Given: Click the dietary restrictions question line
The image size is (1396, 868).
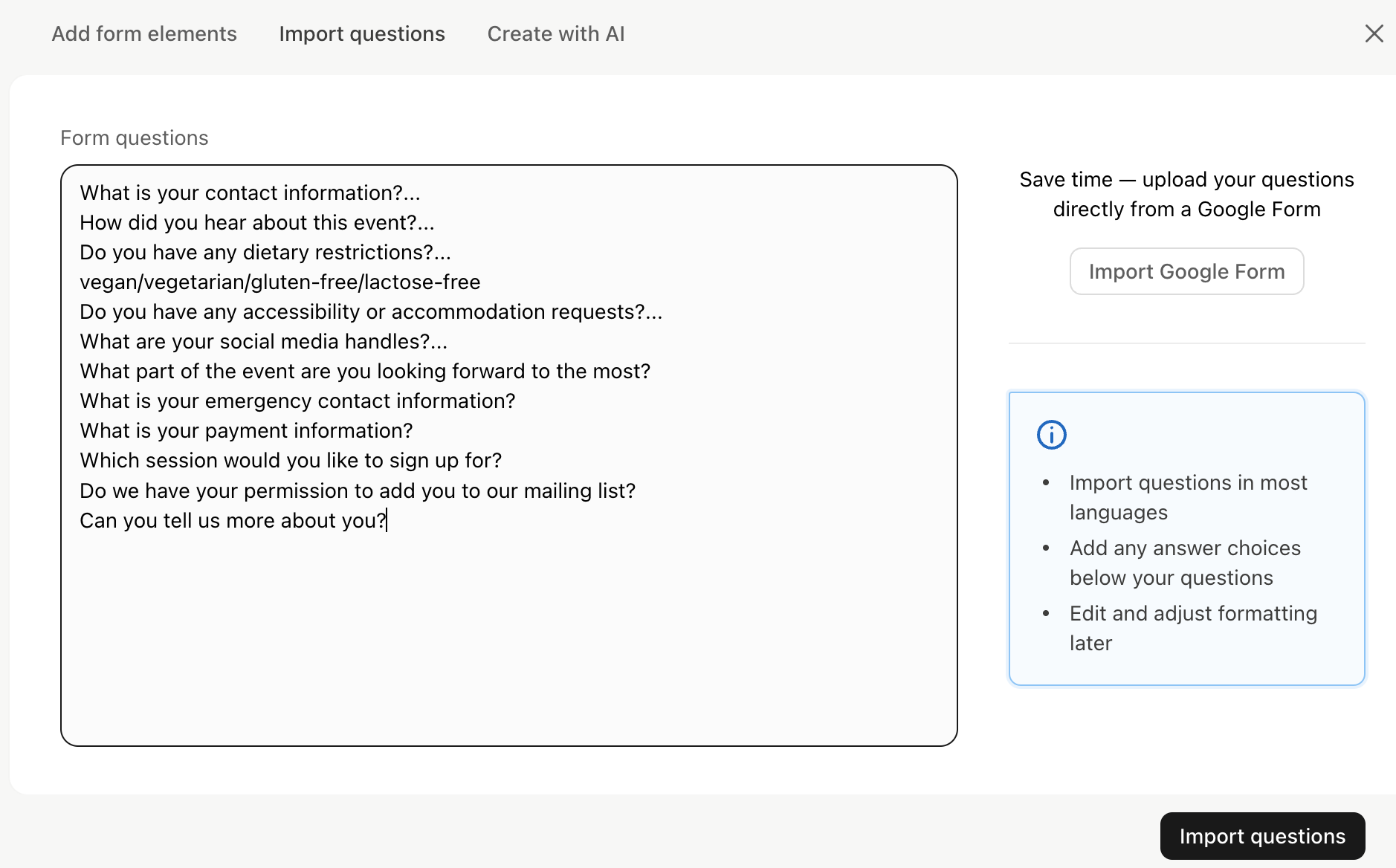Looking at the screenshot, I should [265, 253].
